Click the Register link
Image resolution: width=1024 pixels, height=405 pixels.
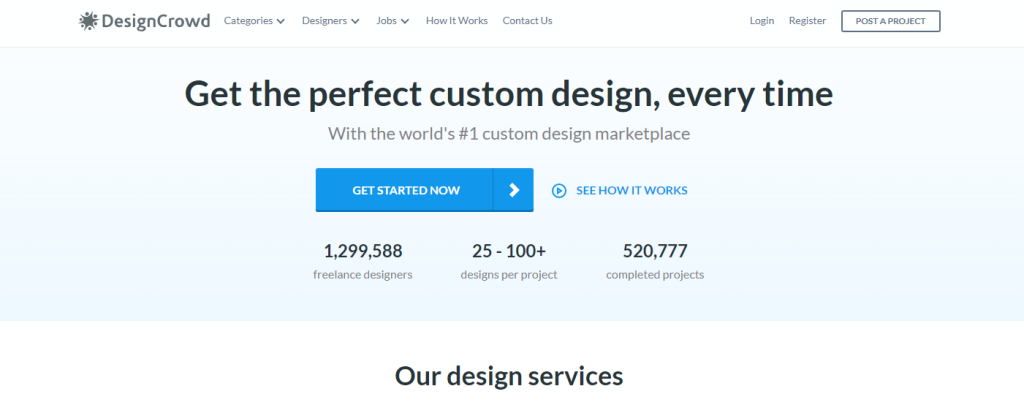pyautogui.click(x=807, y=21)
